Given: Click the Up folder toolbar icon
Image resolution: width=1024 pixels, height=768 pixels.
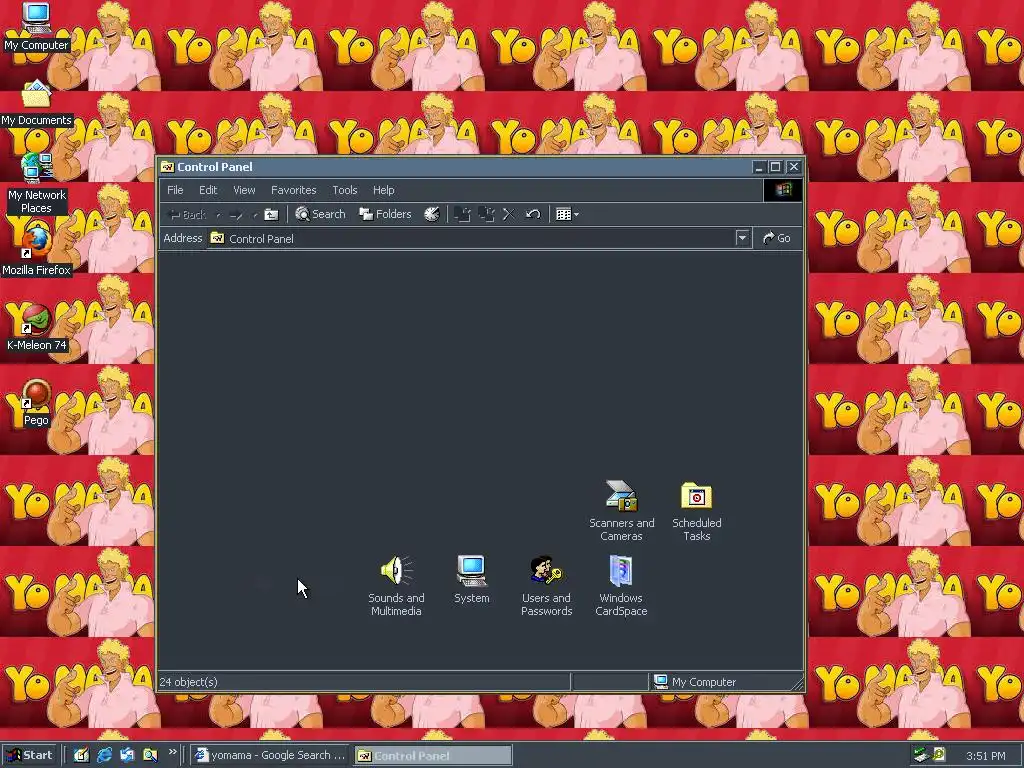Looking at the screenshot, I should 271,214.
